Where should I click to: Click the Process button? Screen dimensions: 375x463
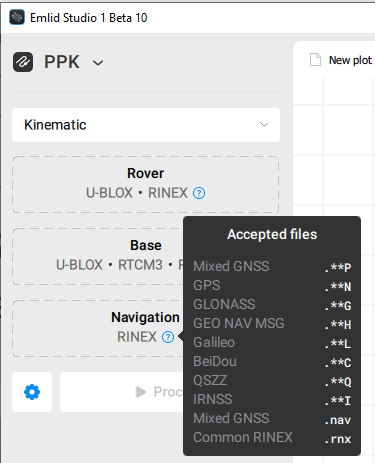[122, 392]
